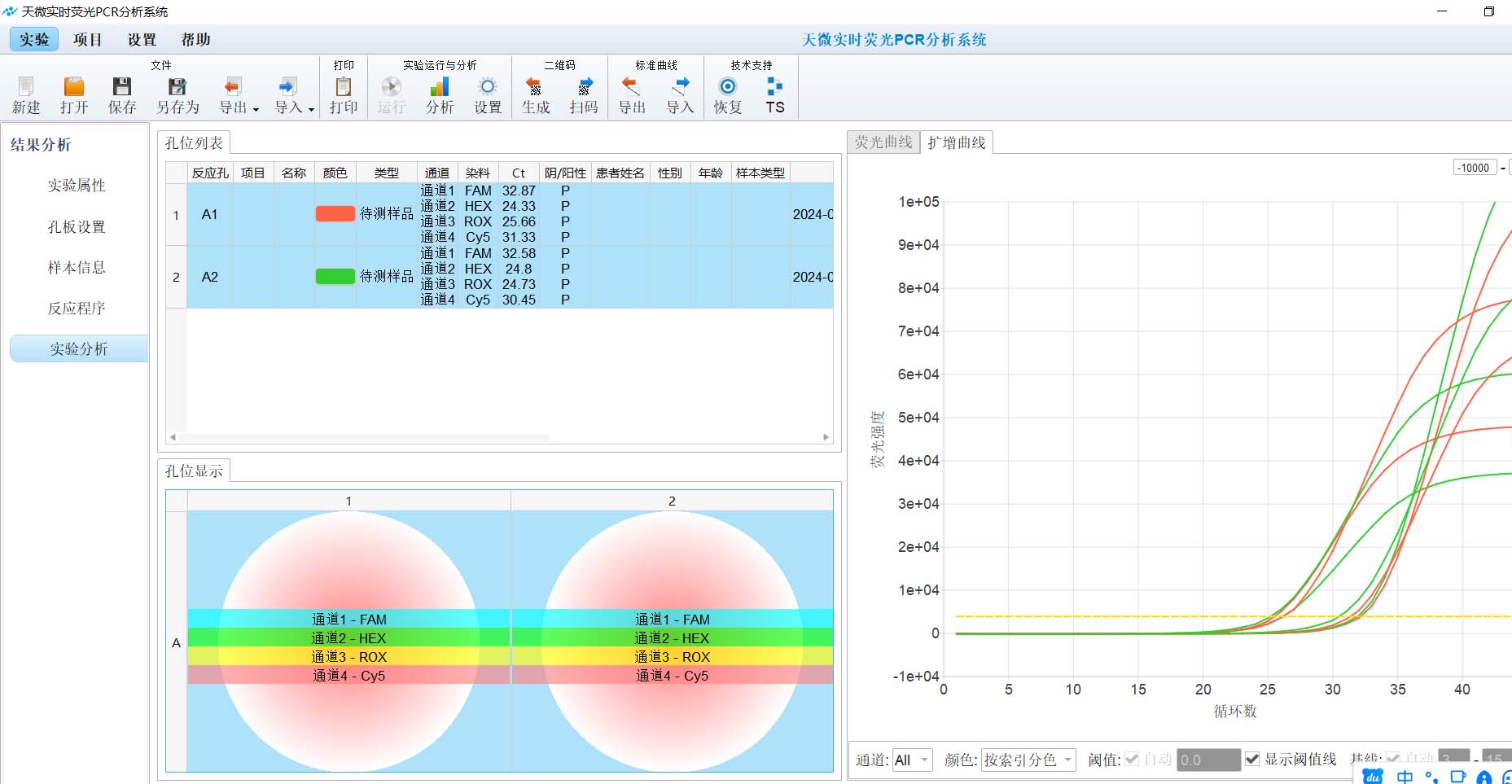Screen dimensions: 1512x784
Task: Open the 设置 menu
Action: 142,39
